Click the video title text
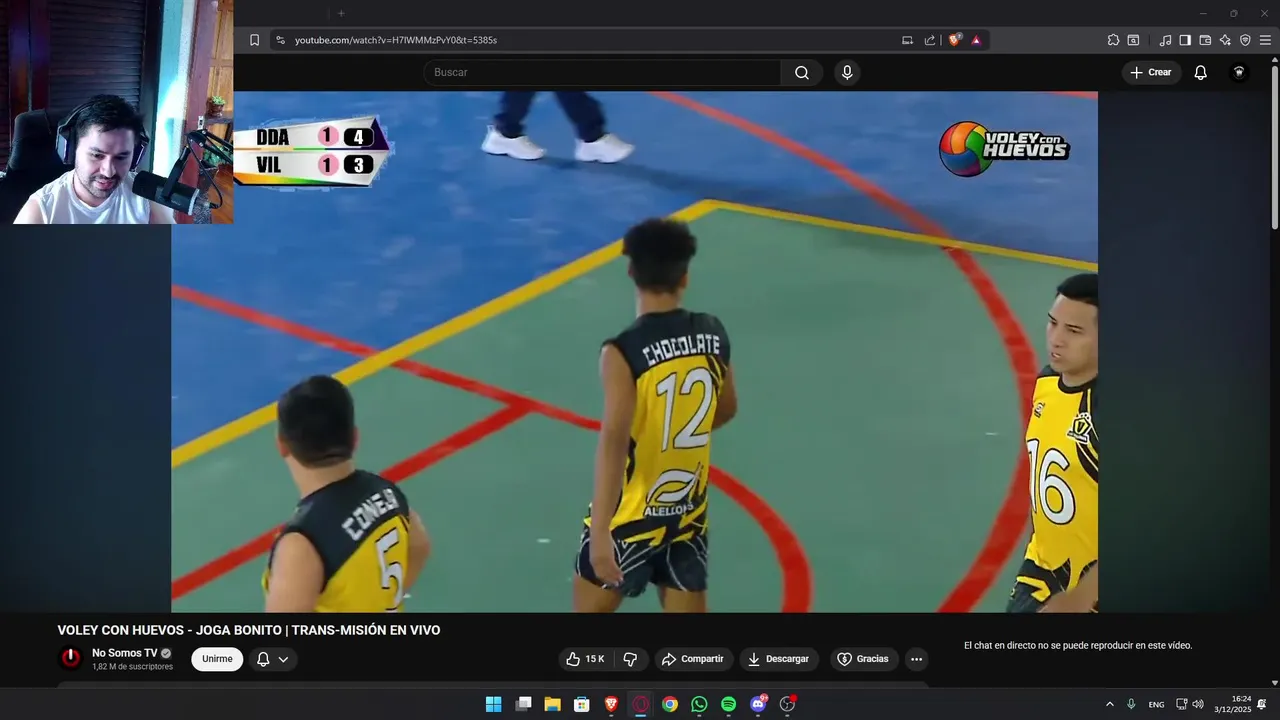 pos(249,630)
